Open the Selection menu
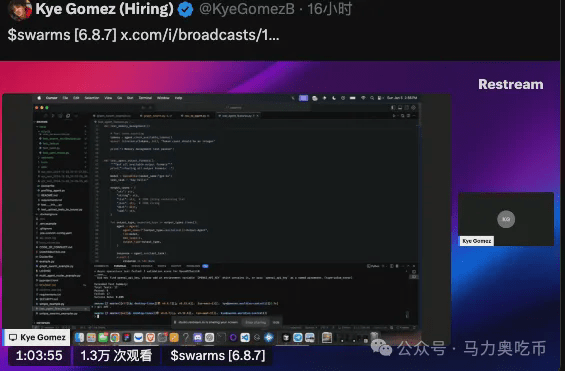This screenshot has height=371, width=565. (x=92, y=98)
